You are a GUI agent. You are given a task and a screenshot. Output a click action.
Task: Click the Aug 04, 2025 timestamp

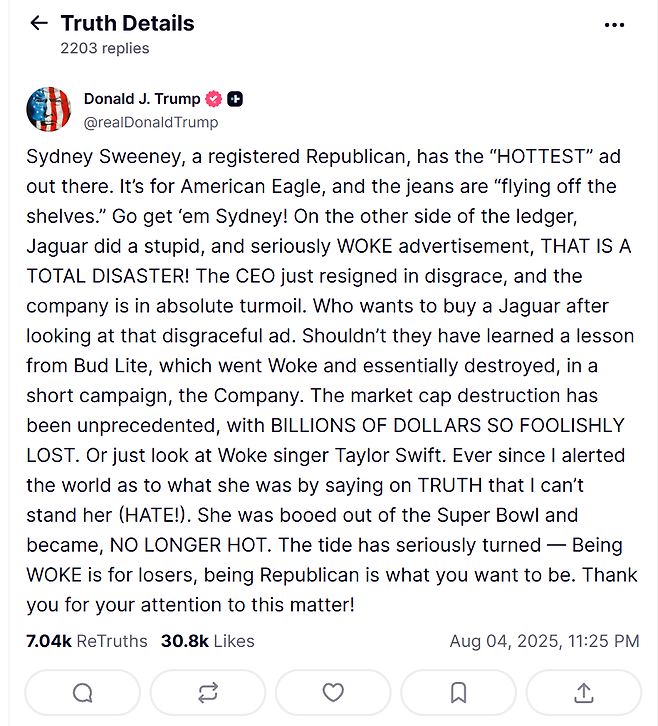coord(544,641)
